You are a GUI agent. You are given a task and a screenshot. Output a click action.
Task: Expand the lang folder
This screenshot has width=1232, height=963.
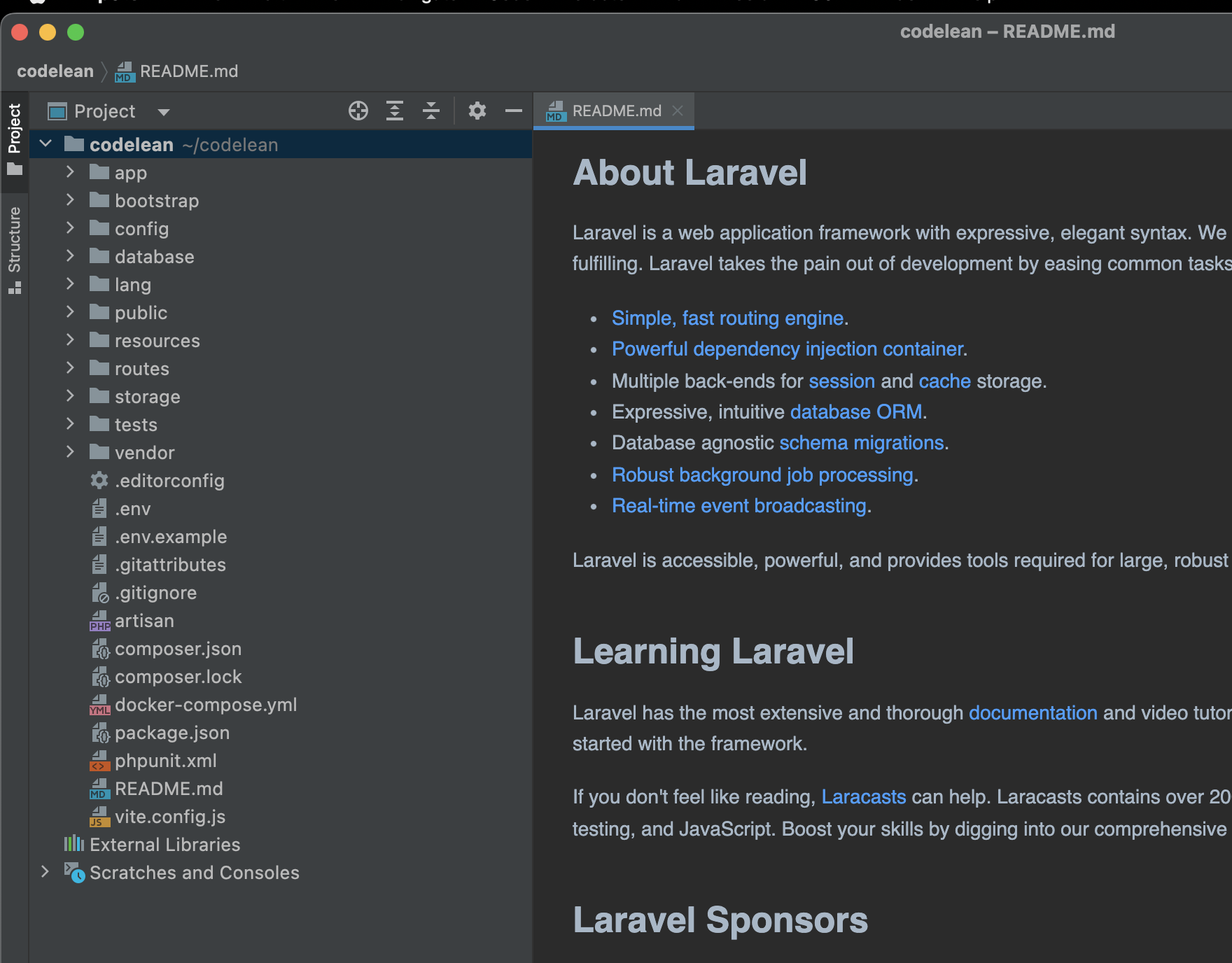click(70, 284)
